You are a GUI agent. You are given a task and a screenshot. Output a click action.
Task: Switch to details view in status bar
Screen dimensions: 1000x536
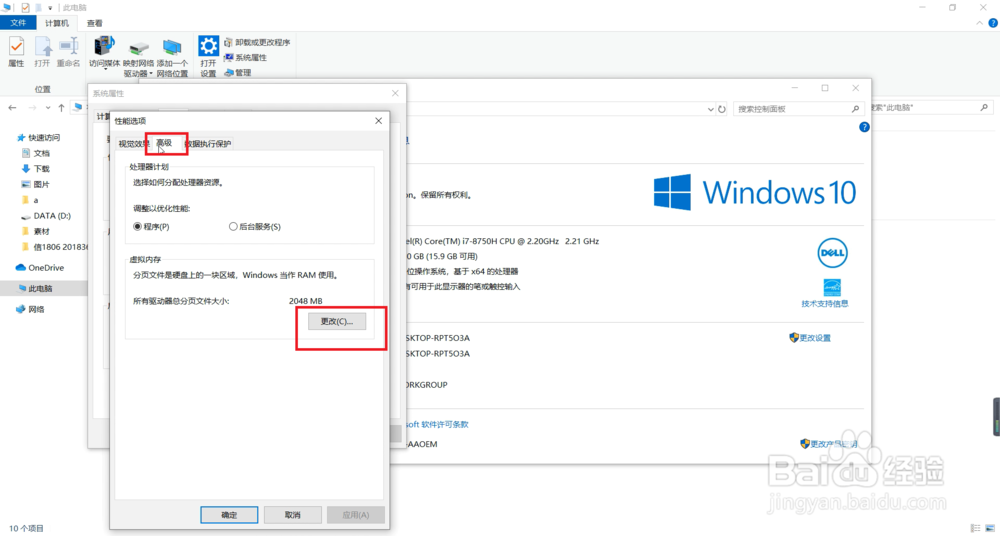coord(976,528)
